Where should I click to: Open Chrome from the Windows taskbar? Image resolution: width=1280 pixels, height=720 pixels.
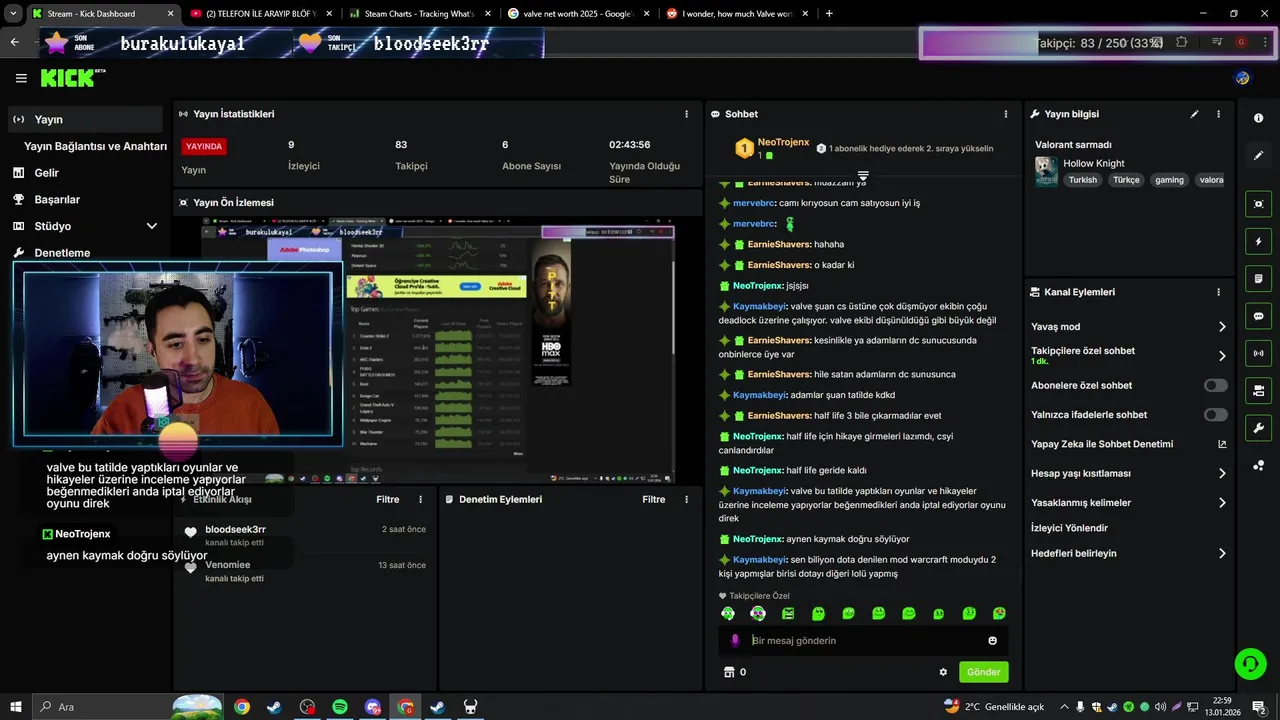coord(241,707)
